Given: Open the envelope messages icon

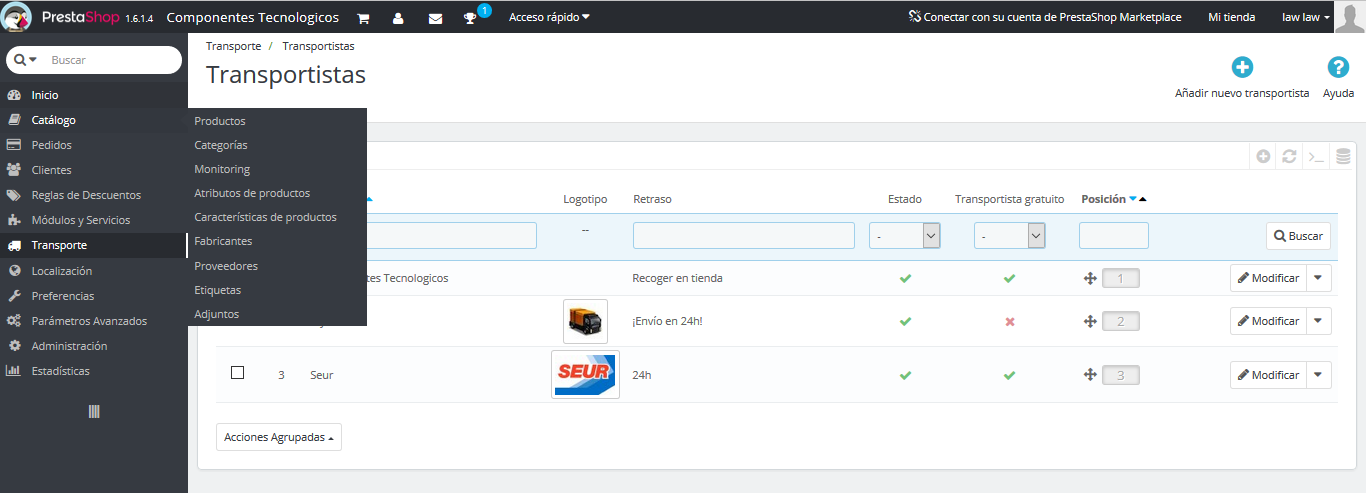Looking at the screenshot, I should point(435,18).
